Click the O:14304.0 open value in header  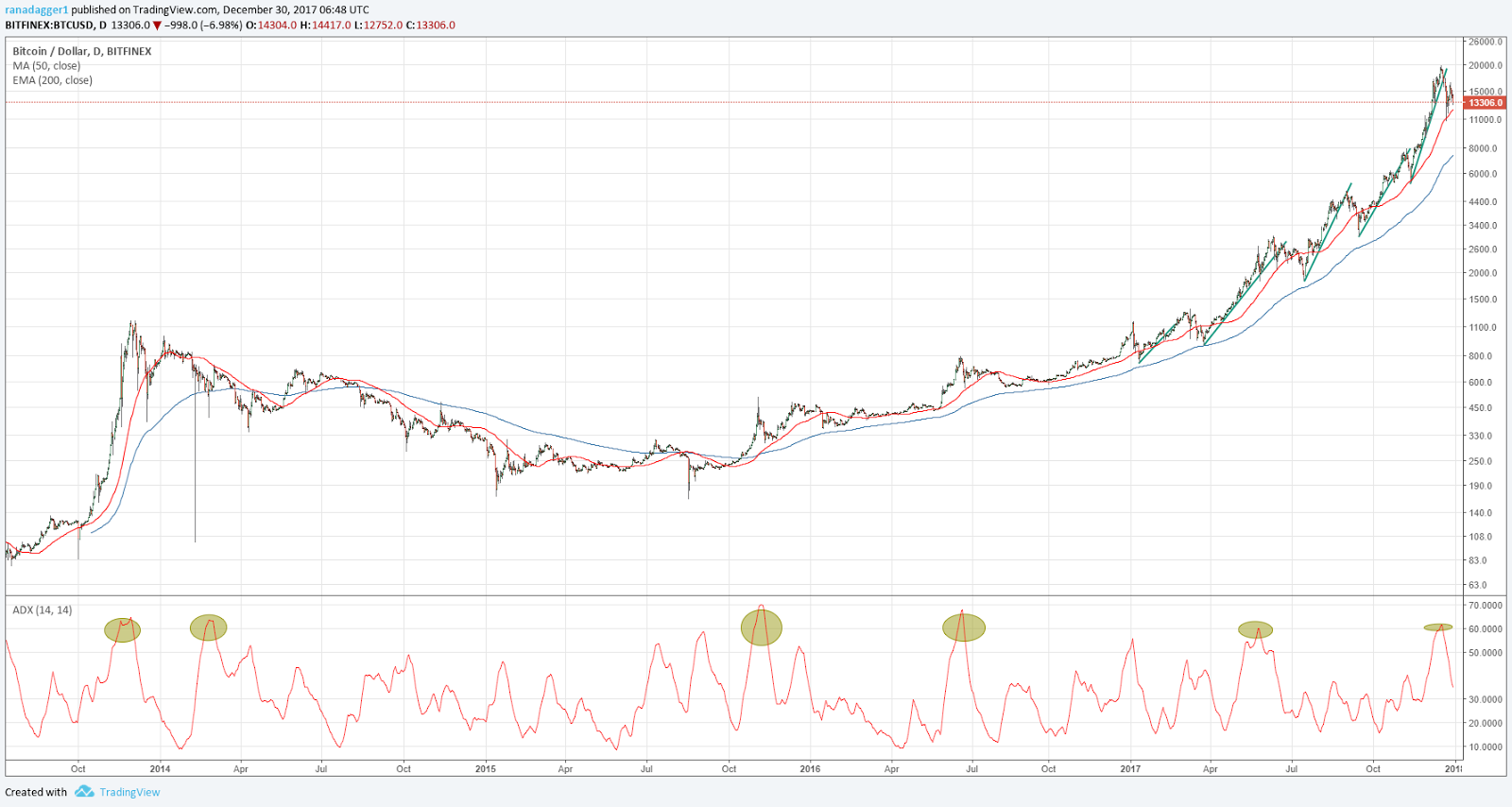[x=271, y=26]
